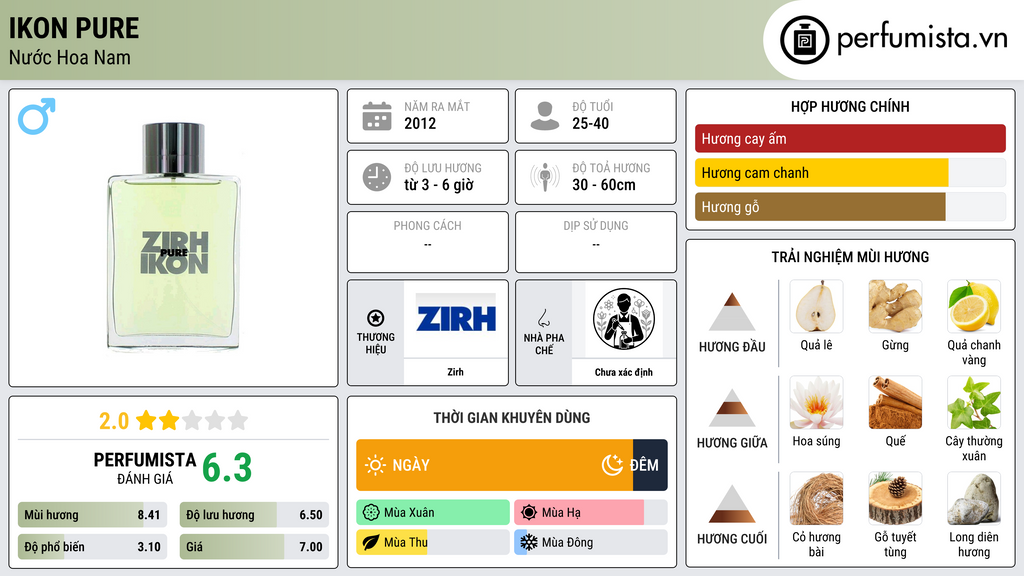This screenshot has width=1024, height=576.
Task: Click the Phong cách style box
Action: pos(428,242)
